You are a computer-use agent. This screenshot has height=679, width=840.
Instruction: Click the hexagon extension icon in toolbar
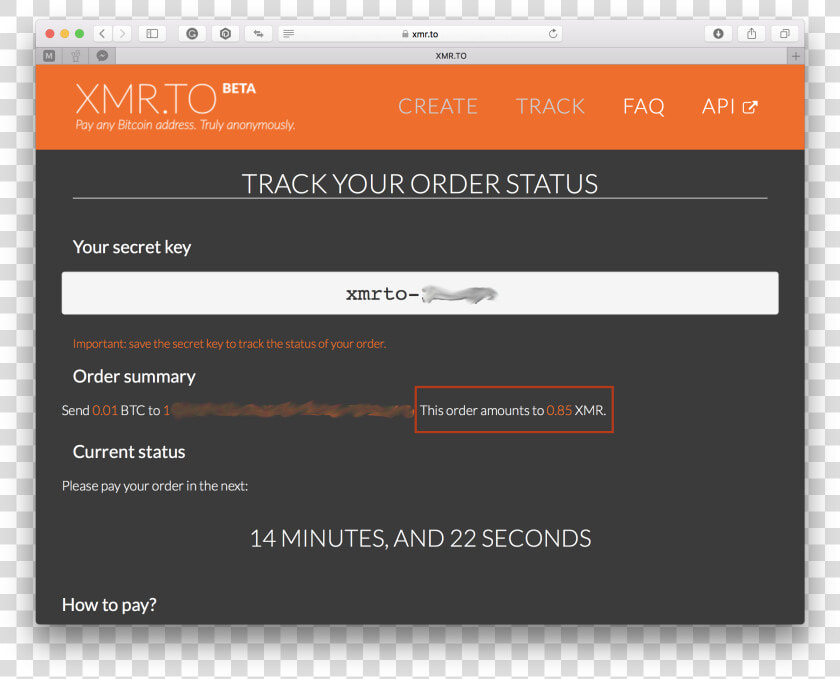pyautogui.click(x=226, y=34)
